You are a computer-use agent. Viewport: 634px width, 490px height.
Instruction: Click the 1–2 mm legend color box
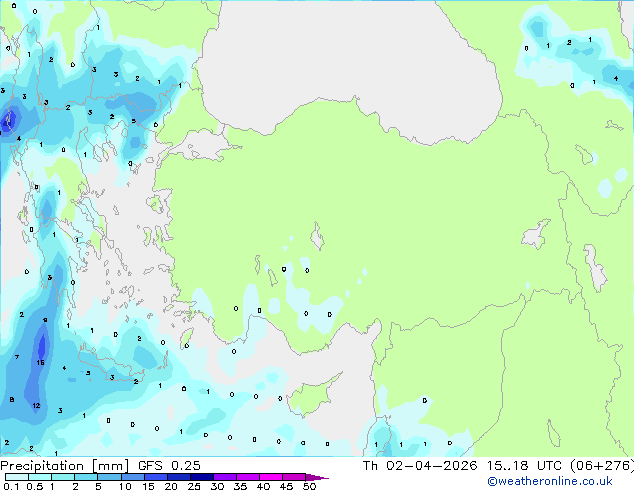(x=63, y=477)
